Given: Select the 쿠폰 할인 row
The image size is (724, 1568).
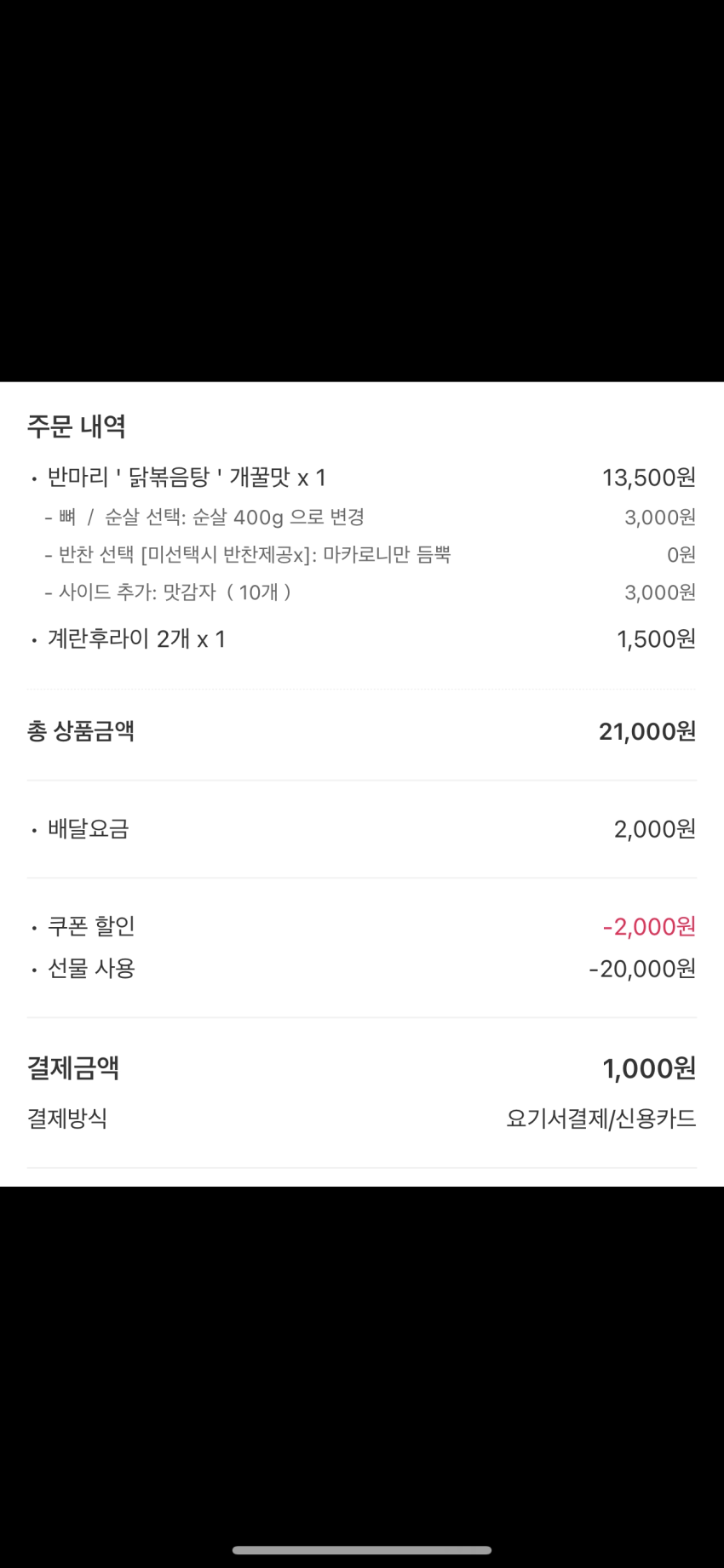Looking at the screenshot, I should click(x=362, y=926).
